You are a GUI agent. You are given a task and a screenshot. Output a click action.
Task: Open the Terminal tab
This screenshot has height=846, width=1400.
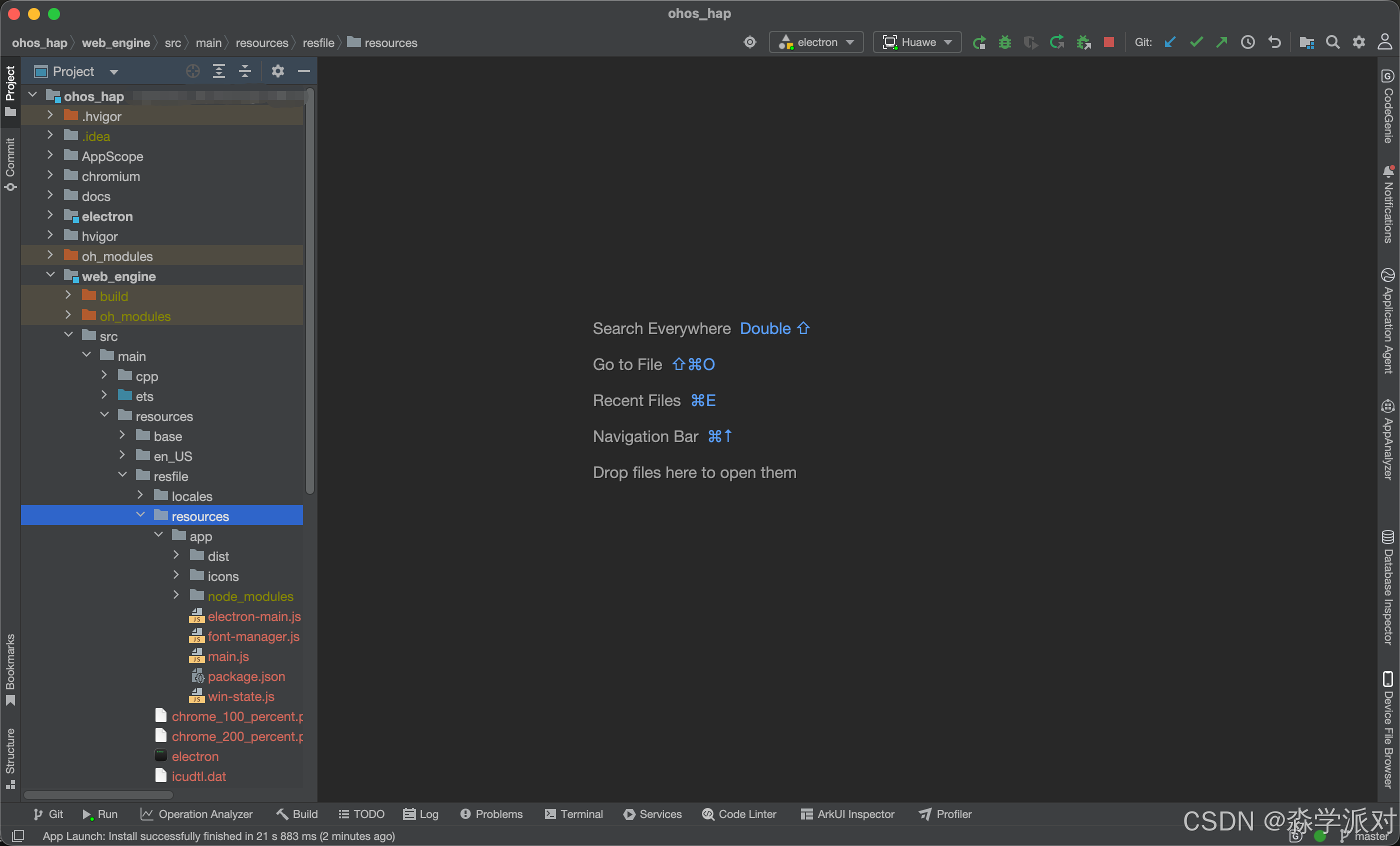(x=574, y=814)
